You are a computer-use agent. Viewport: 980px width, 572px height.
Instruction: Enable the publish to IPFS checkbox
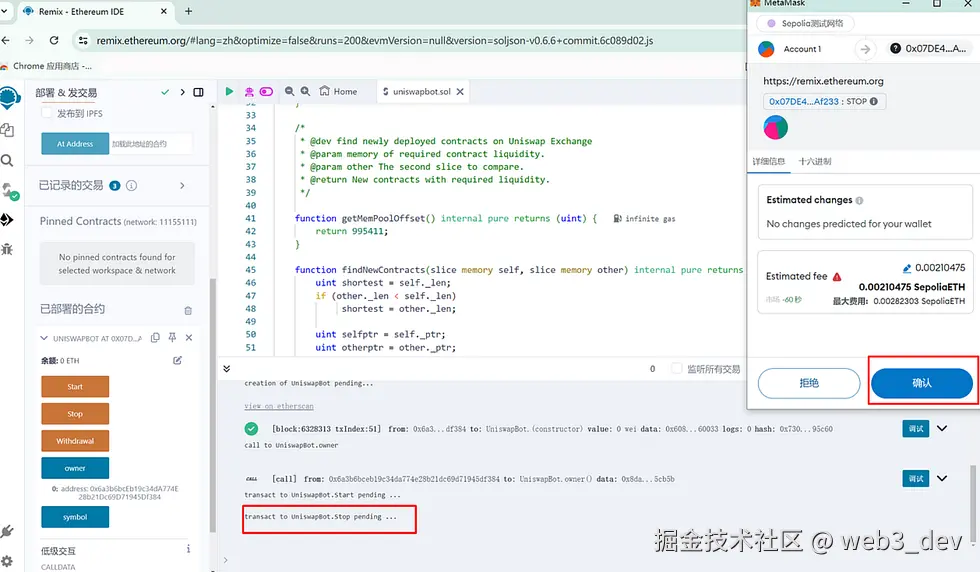click(46, 113)
